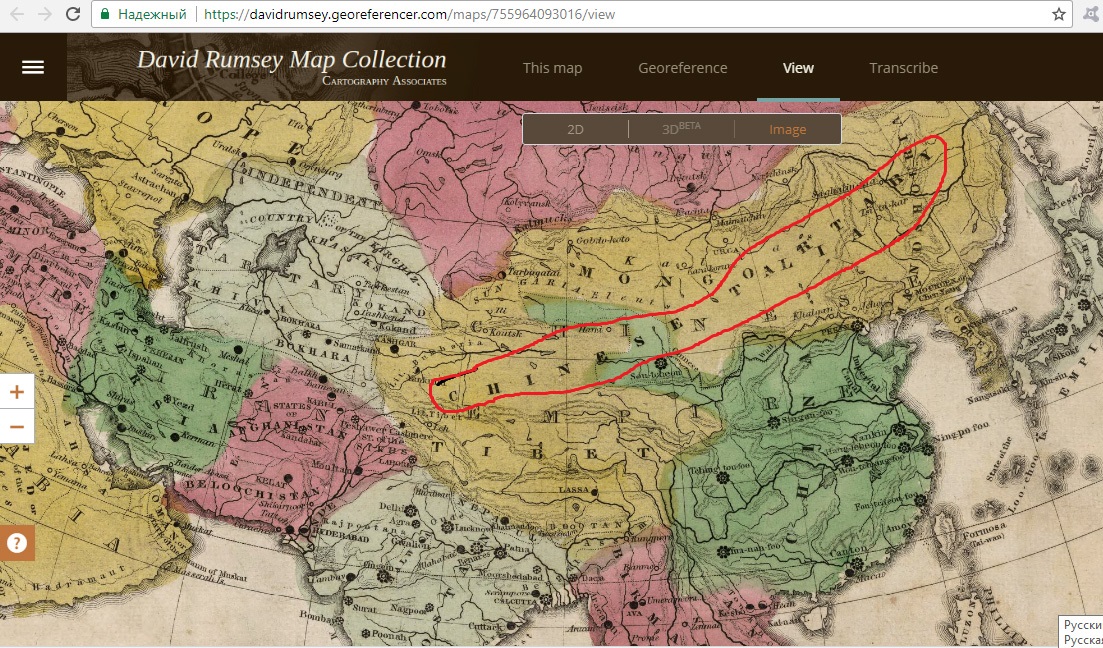Click the green secure padlock icon

105,14
